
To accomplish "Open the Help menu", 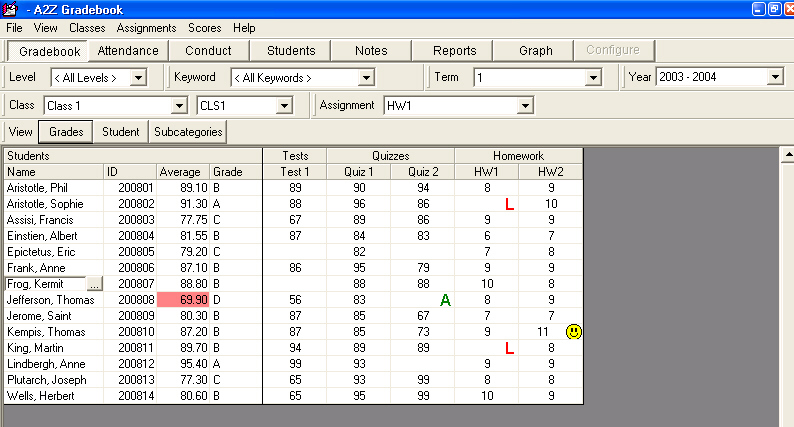I will coord(244,28).
